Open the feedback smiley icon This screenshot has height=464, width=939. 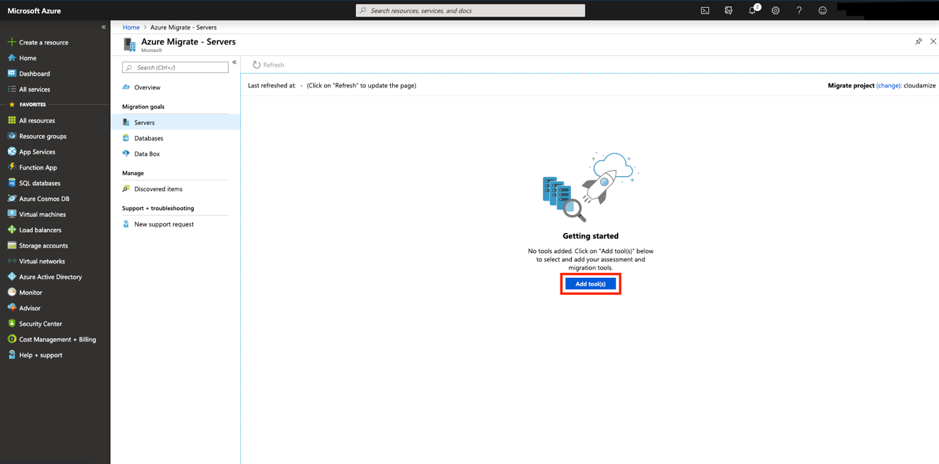[x=822, y=11]
